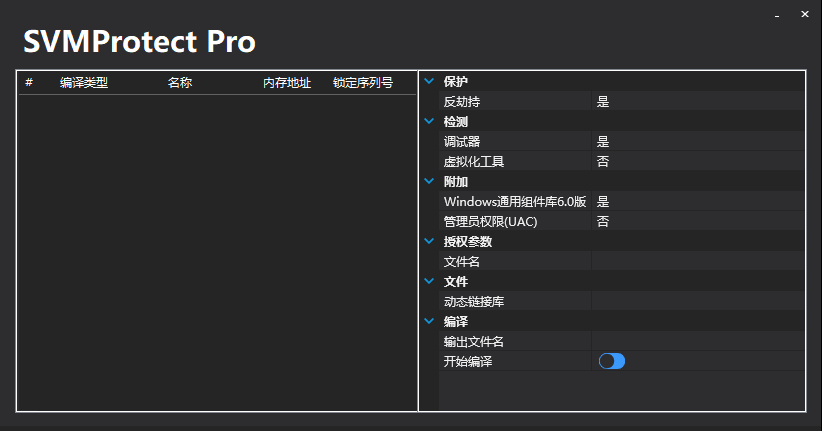This screenshot has width=827, height=431.
Task: Select the 开始编译 property label
Action: (468, 361)
